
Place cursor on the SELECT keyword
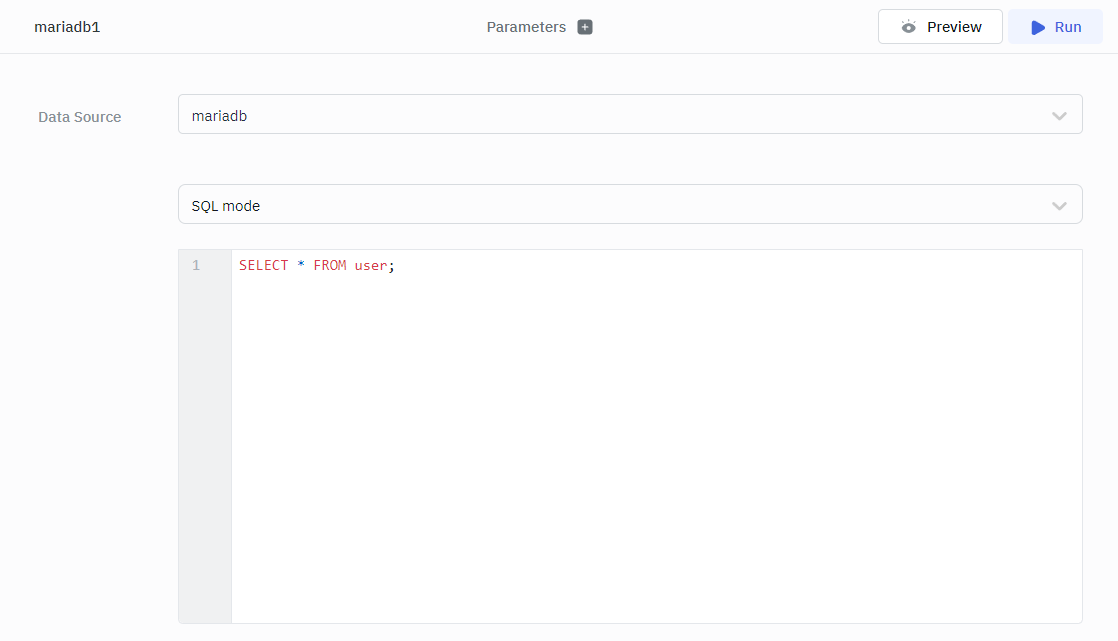(x=263, y=265)
